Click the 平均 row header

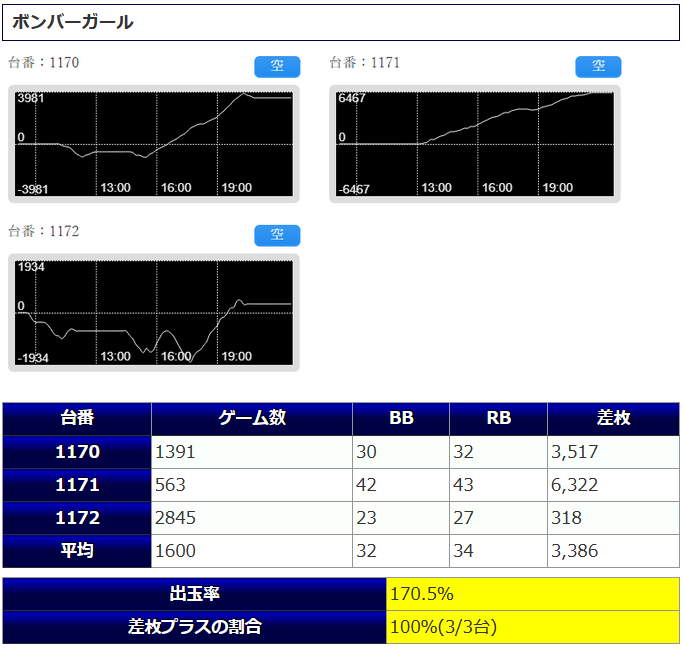pos(77,551)
